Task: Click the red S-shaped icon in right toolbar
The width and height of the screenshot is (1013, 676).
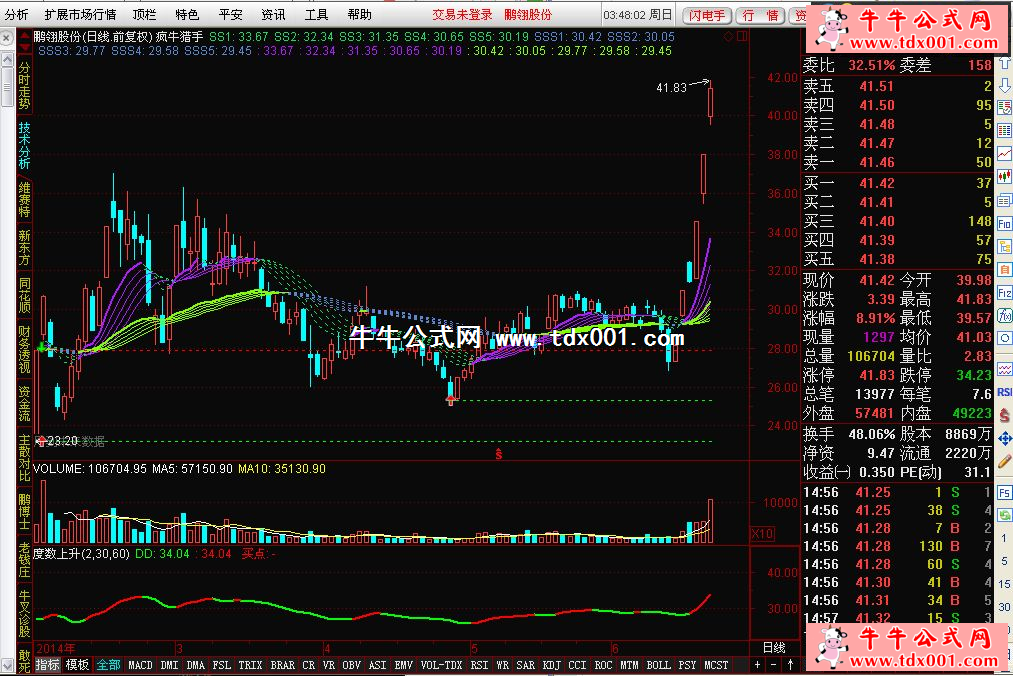Action: tap(1005, 416)
